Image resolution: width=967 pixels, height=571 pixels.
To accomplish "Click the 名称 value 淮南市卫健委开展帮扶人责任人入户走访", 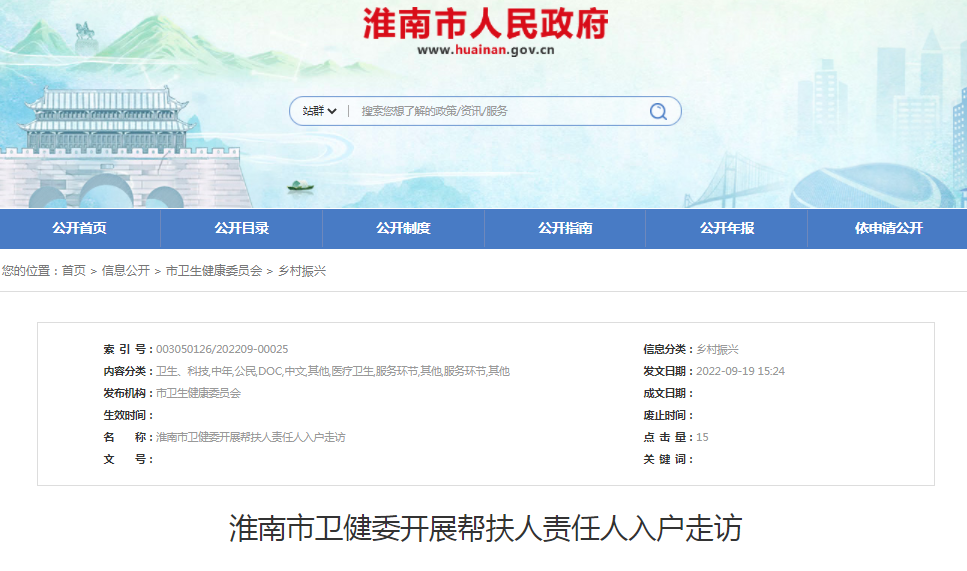I will (x=251, y=437).
